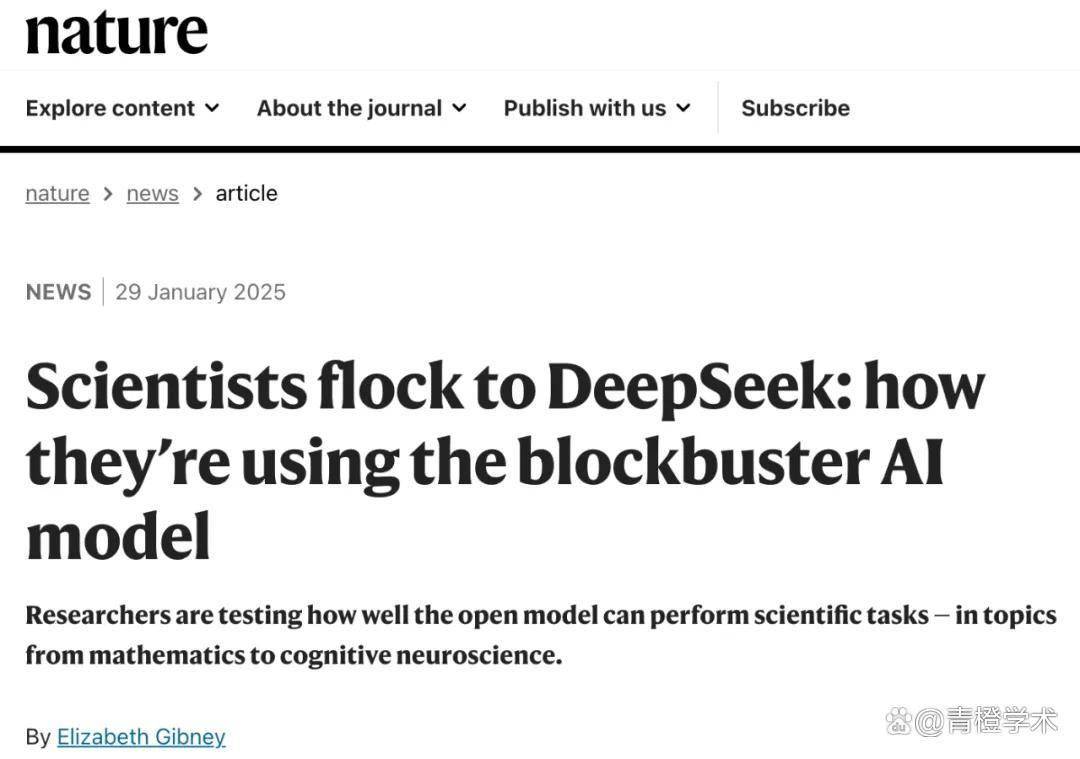Image resolution: width=1080 pixels, height=759 pixels.
Task: Click the Explore content chevron arrow
Action: (212, 107)
